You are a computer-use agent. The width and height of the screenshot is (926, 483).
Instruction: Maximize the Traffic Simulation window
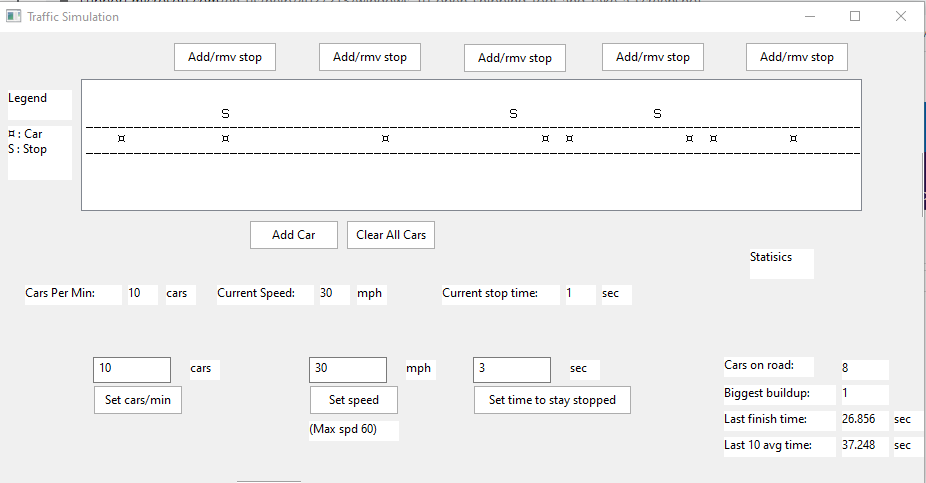pos(855,17)
